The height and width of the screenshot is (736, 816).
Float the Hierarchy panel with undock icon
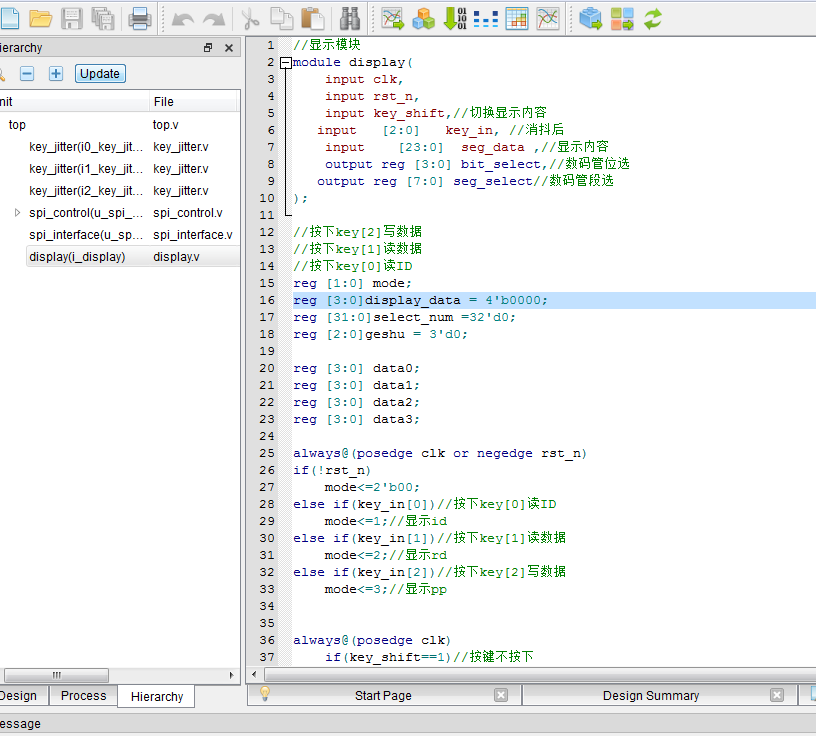click(208, 48)
